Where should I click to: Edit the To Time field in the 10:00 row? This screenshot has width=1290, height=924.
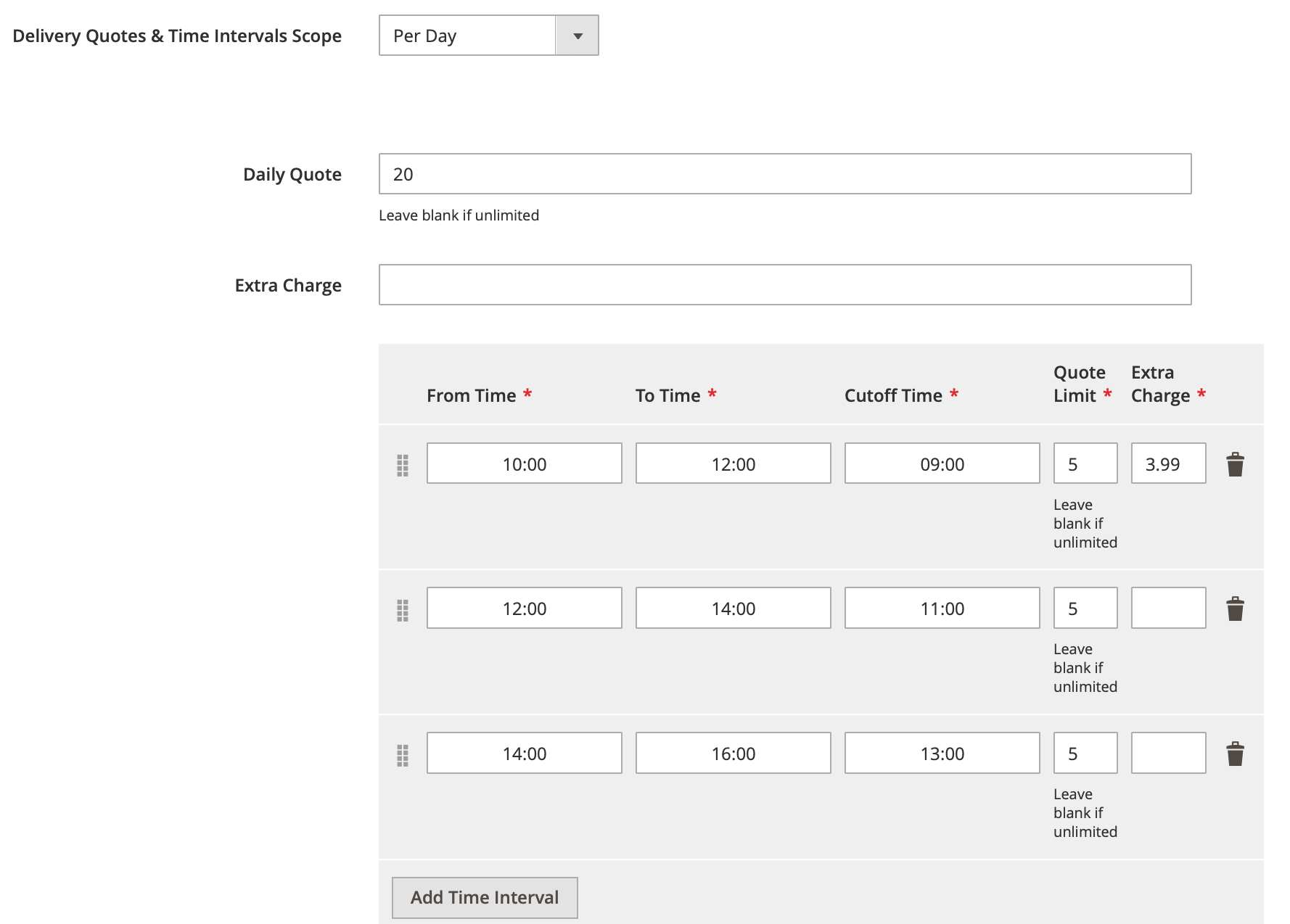click(x=734, y=463)
